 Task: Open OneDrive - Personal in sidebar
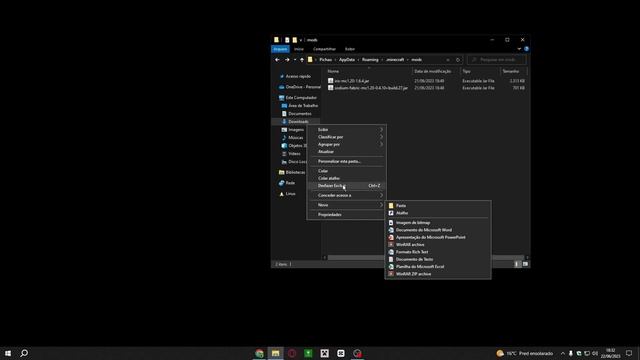tap(303, 87)
